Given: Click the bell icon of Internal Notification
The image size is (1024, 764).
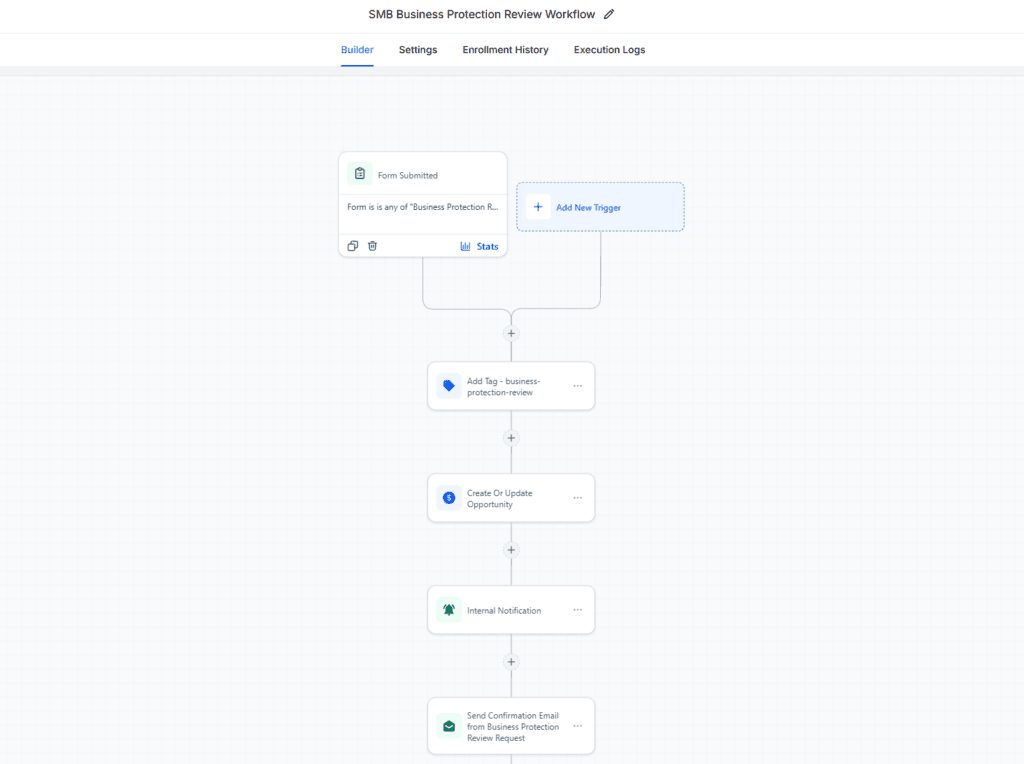Looking at the screenshot, I should [449, 610].
